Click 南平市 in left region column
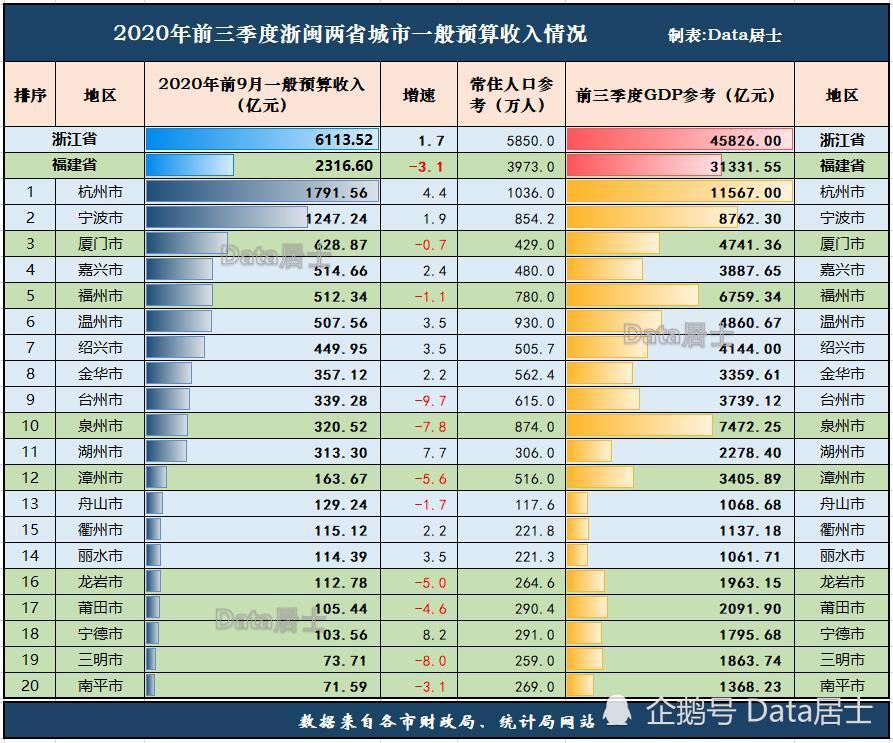The width and height of the screenshot is (893, 743). point(100,686)
